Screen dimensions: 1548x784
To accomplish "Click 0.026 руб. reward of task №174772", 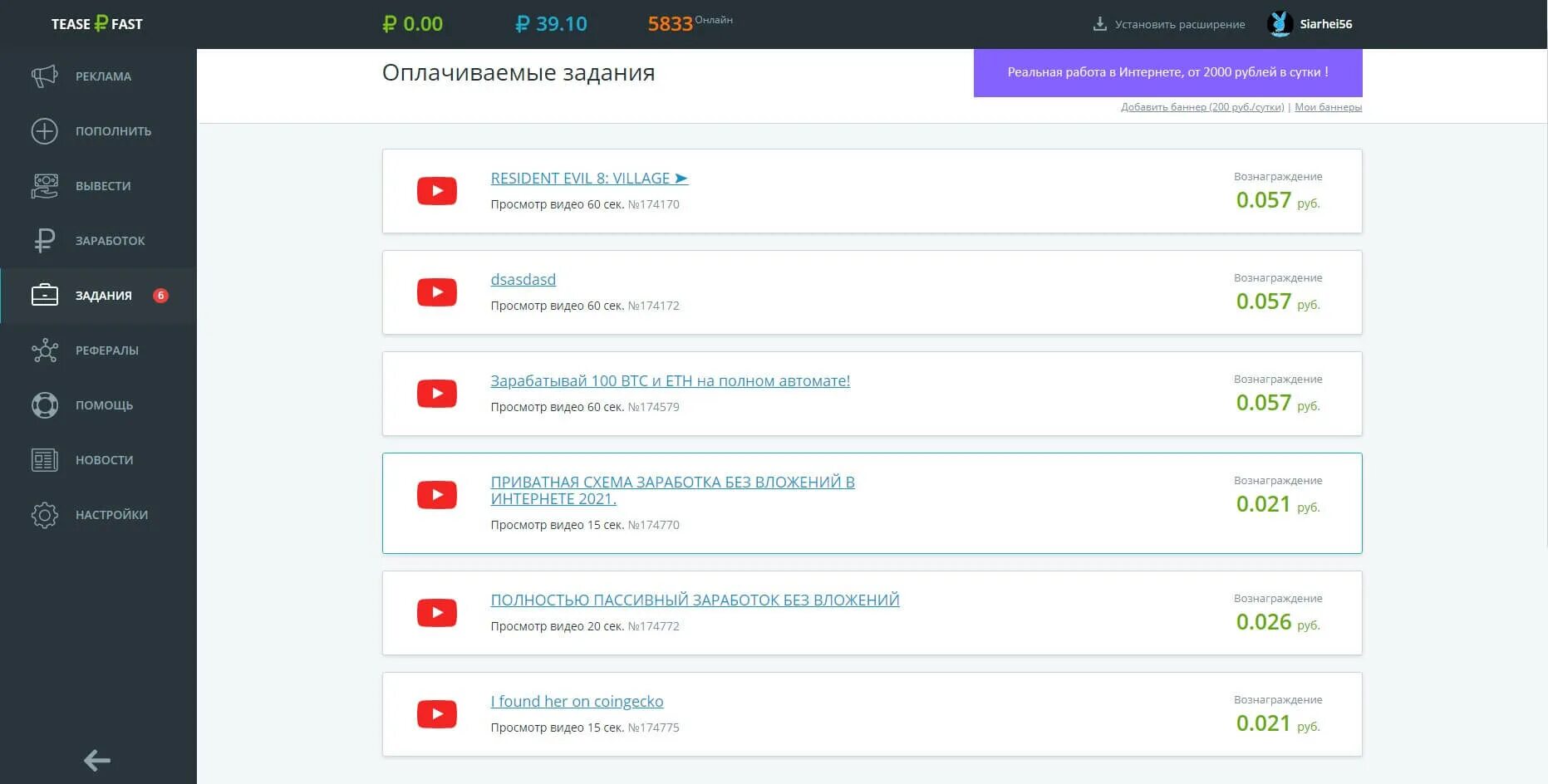I will [x=1277, y=622].
